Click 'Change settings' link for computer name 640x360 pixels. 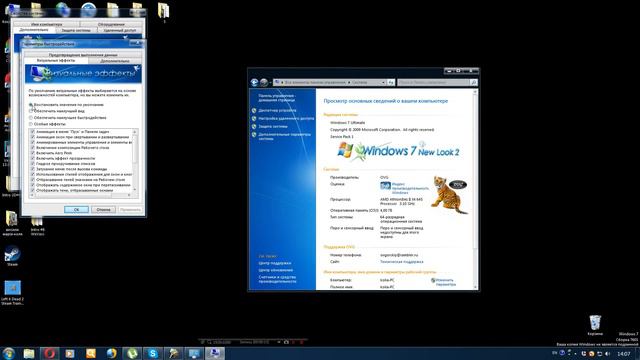click(x=445, y=282)
